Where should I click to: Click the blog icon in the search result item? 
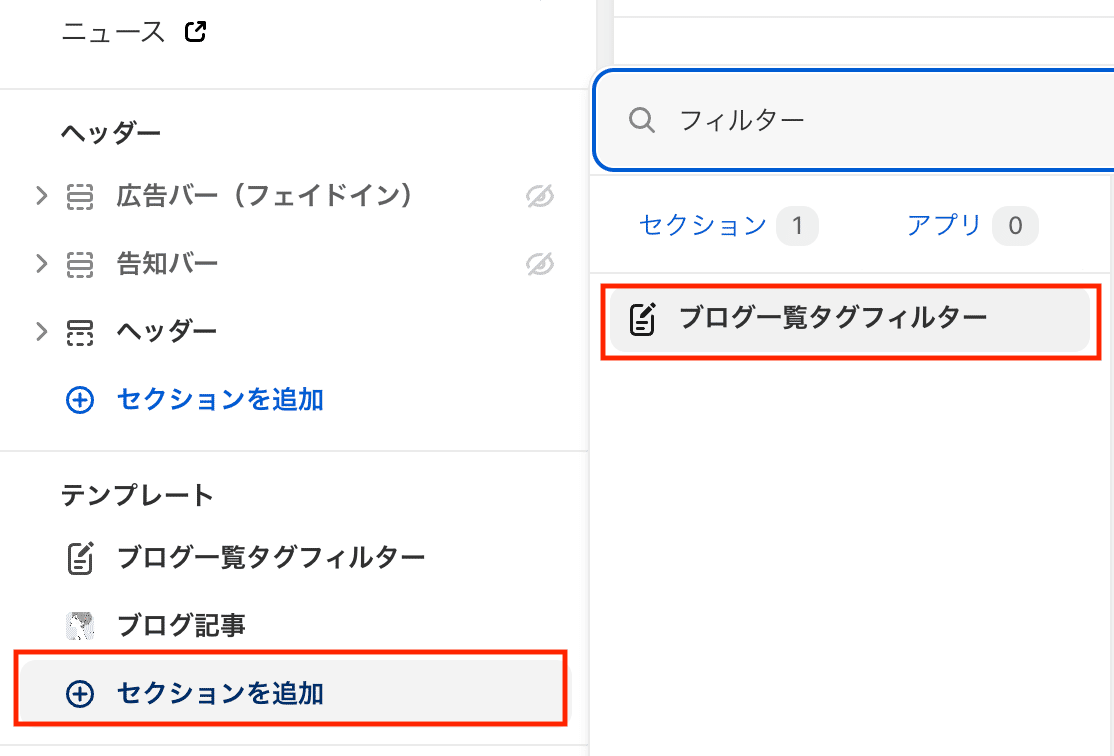[x=643, y=318]
